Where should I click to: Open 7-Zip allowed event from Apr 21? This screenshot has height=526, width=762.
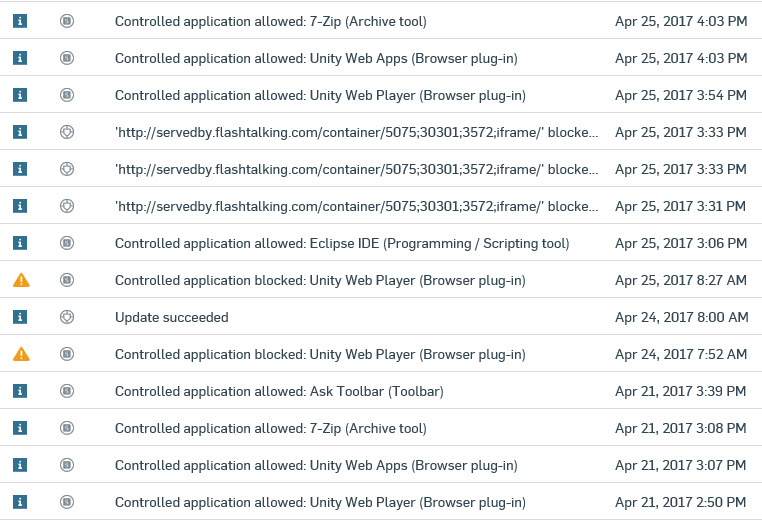coord(270,428)
